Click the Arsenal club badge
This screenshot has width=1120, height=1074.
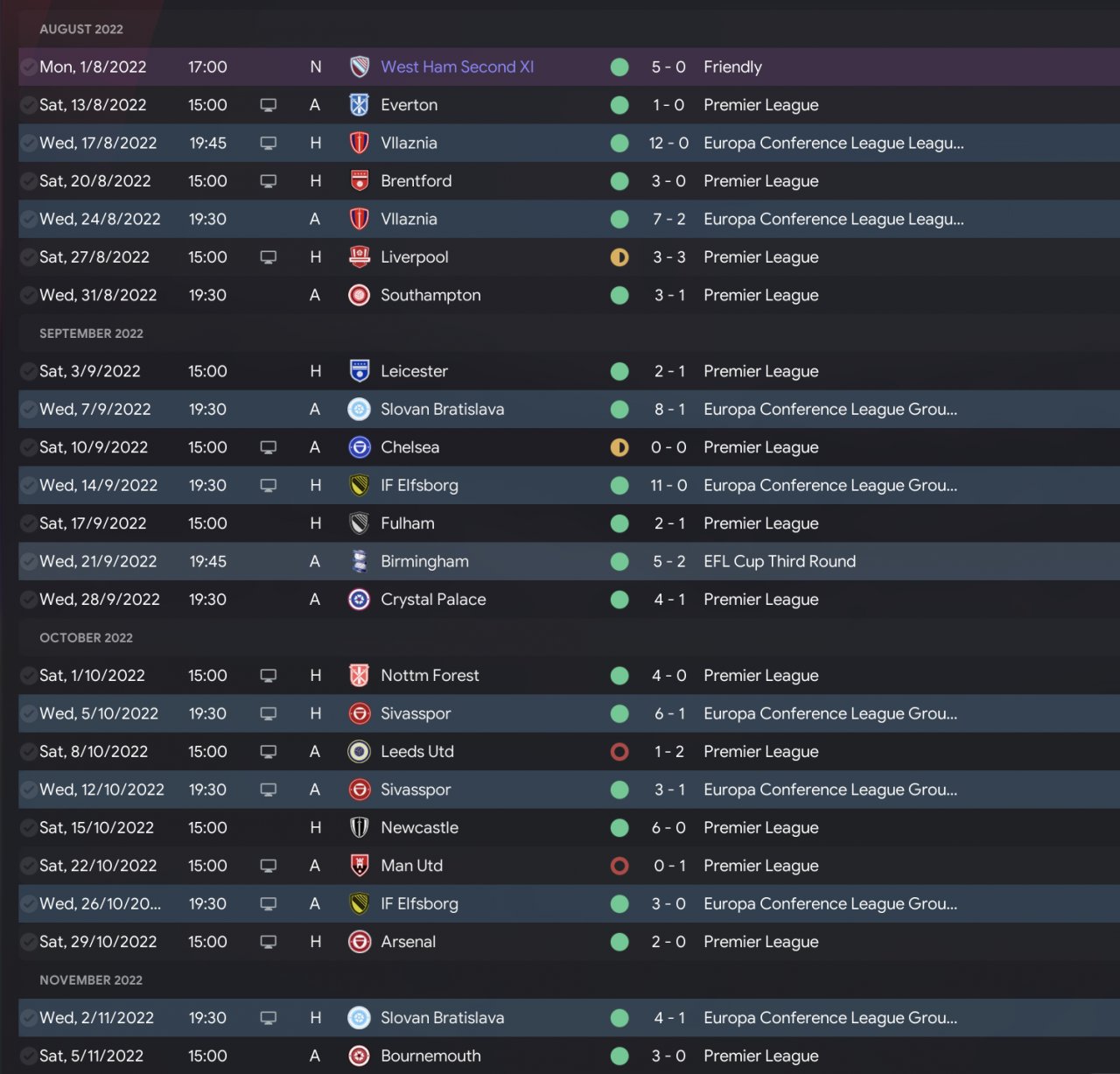point(359,942)
